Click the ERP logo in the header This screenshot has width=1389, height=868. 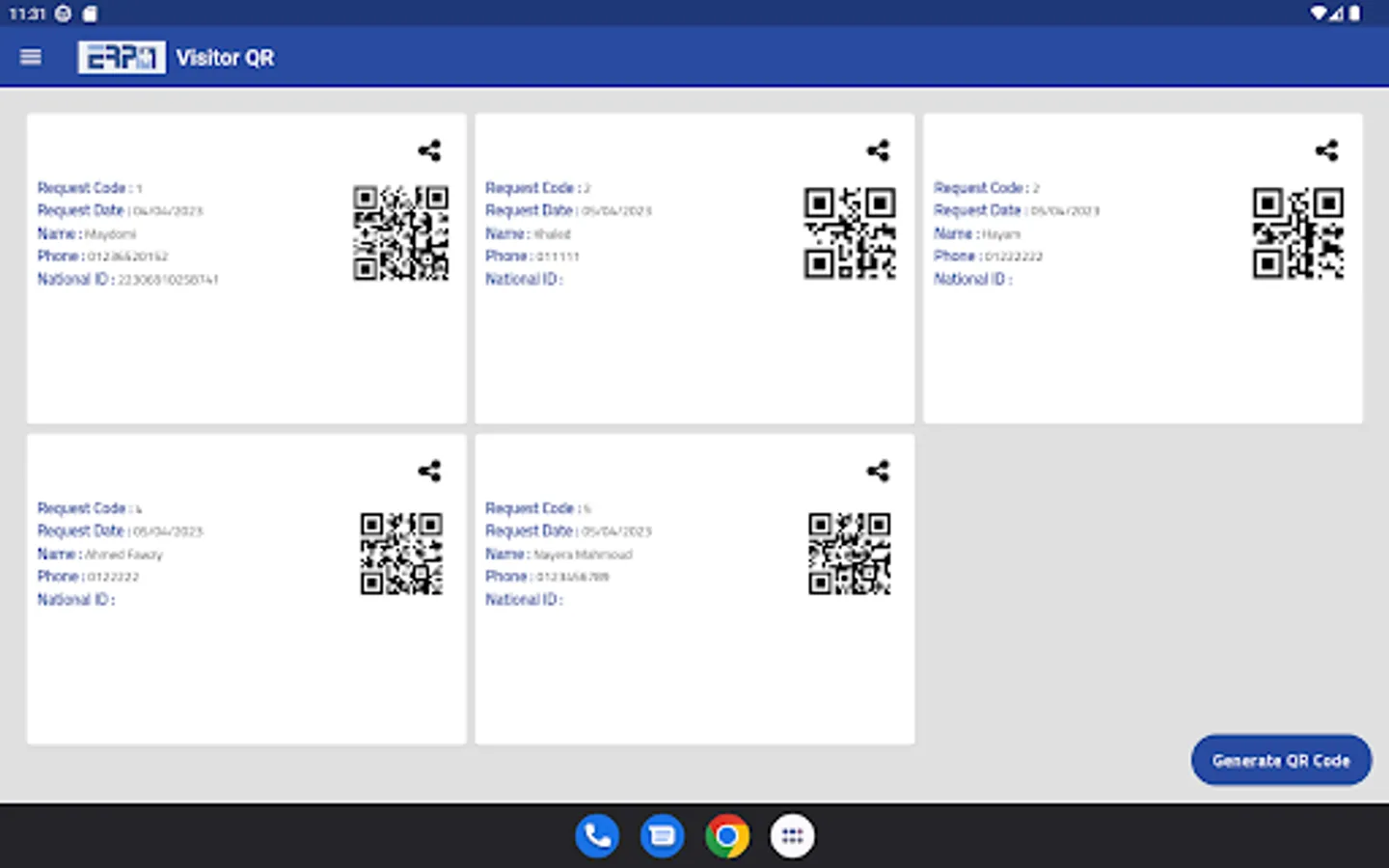122,57
